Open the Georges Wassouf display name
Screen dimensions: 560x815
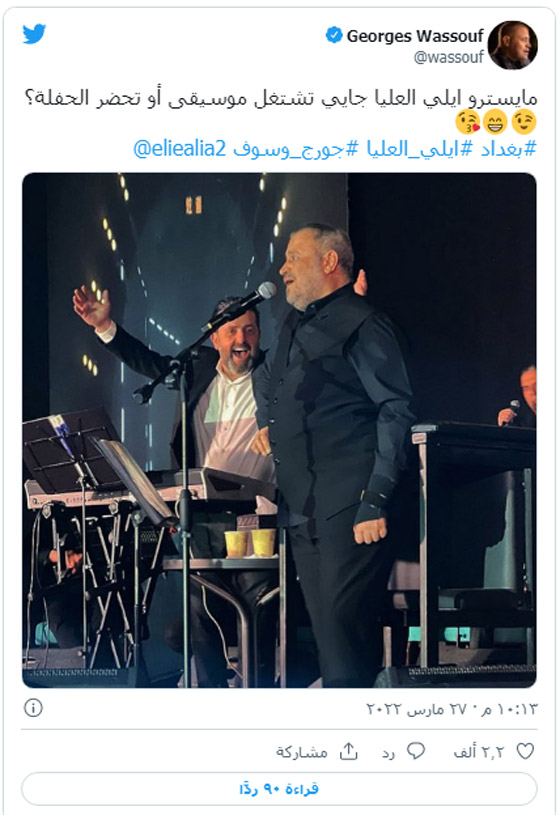415,36
